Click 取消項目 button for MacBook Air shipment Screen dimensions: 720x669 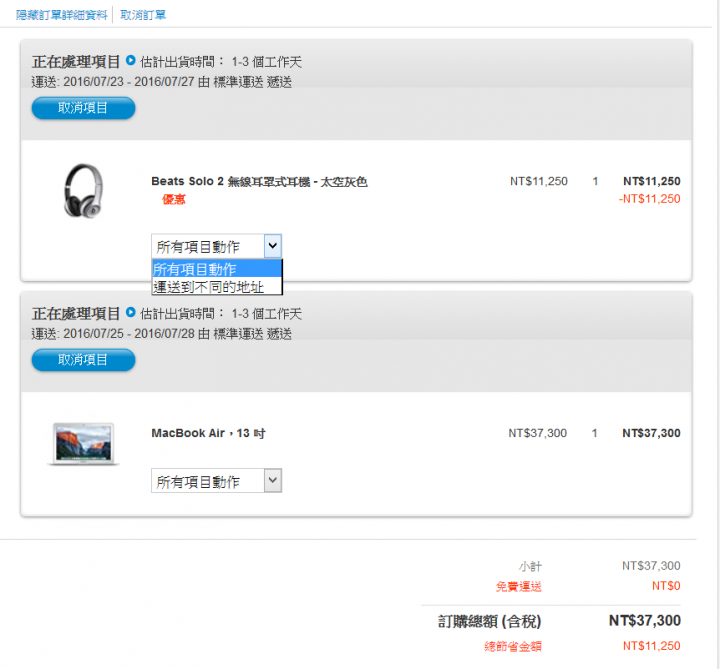pos(83,360)
